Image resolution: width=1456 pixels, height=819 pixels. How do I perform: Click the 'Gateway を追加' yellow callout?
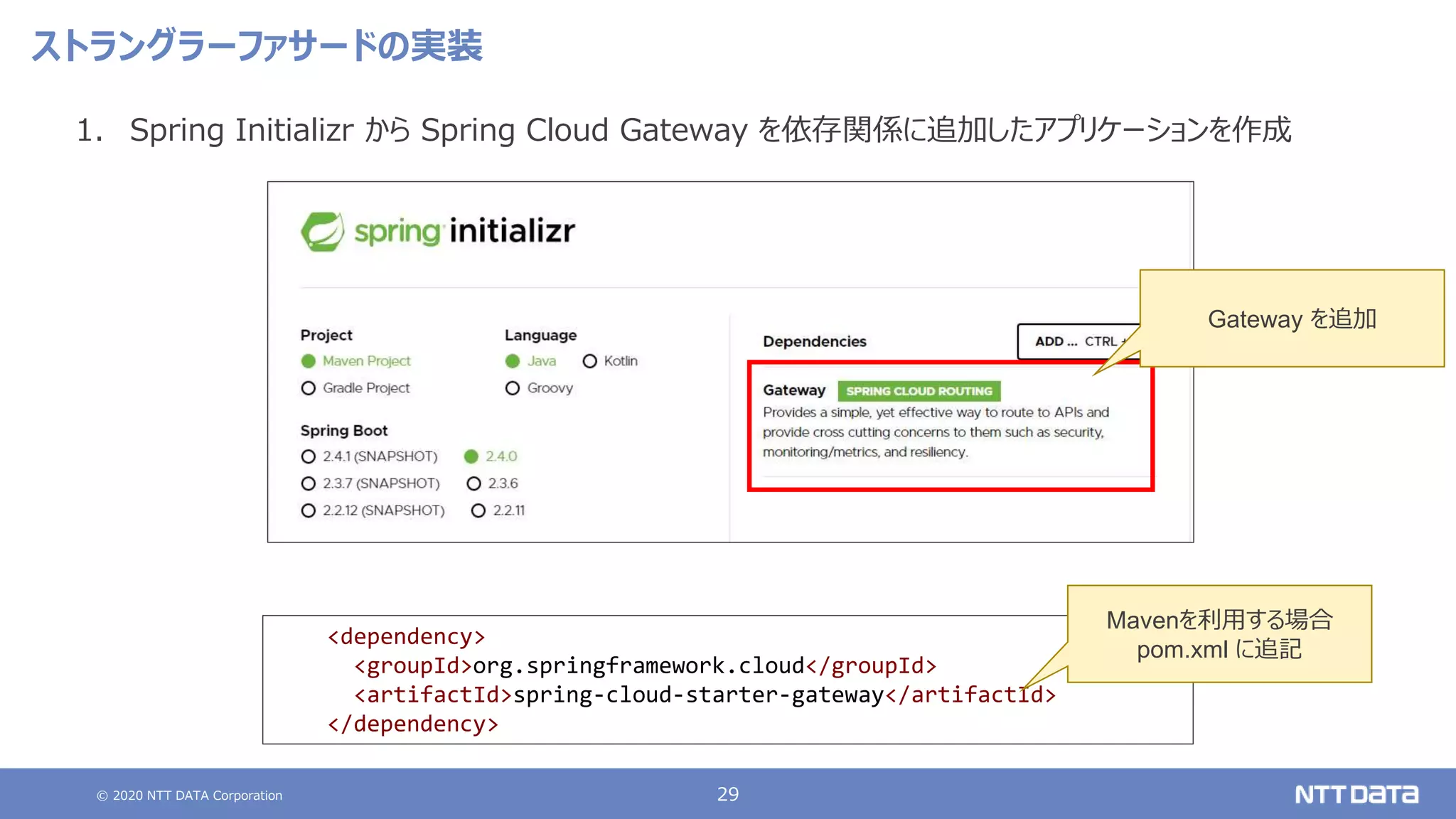tap(1291, 319)
